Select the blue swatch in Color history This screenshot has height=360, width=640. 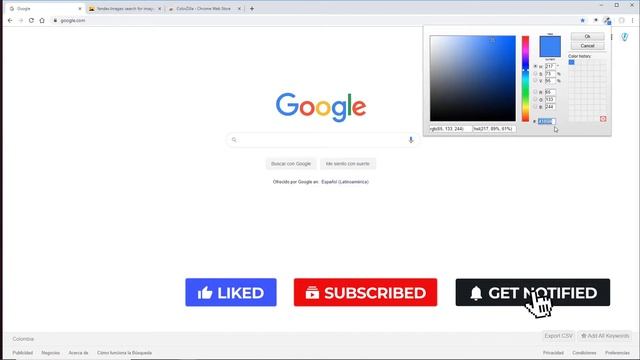[571, 62]
